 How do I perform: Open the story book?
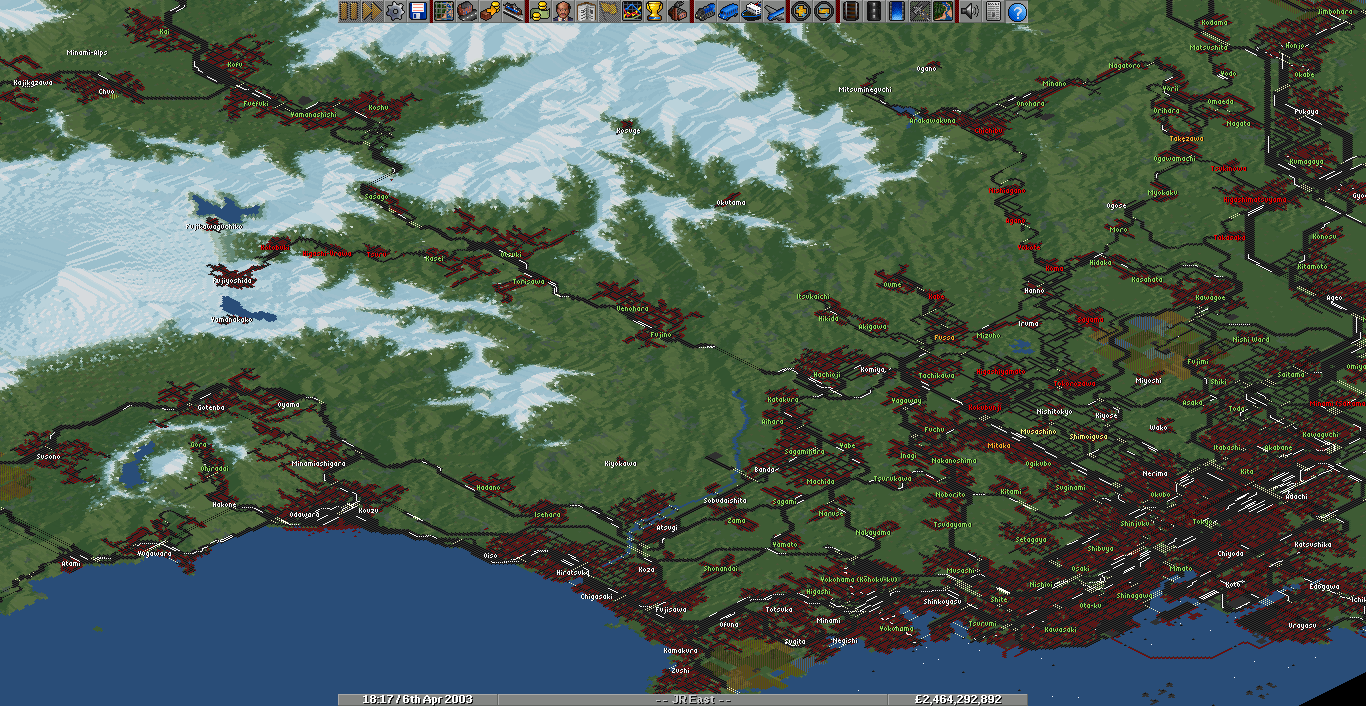point(586,12)
